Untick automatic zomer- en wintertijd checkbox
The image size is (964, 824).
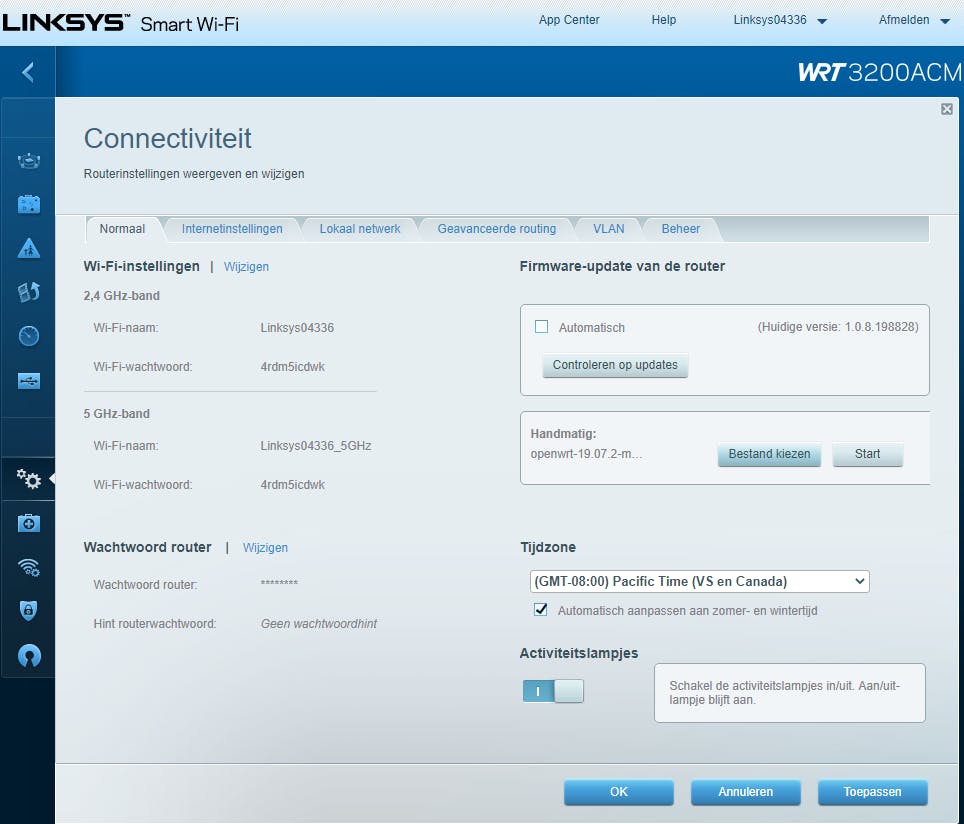pyautogui.click(x=540, y=609)
